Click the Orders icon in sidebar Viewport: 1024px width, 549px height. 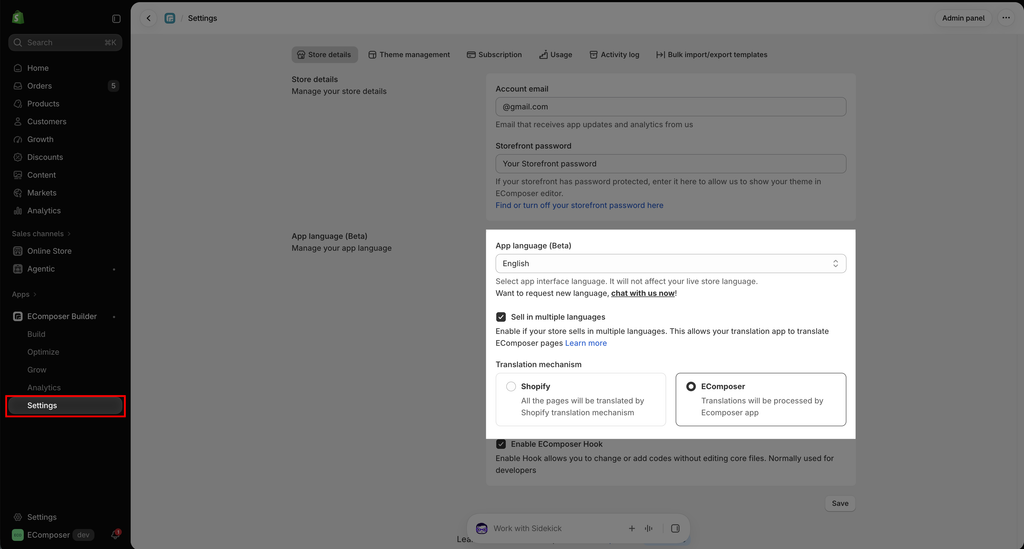(18, 86)
